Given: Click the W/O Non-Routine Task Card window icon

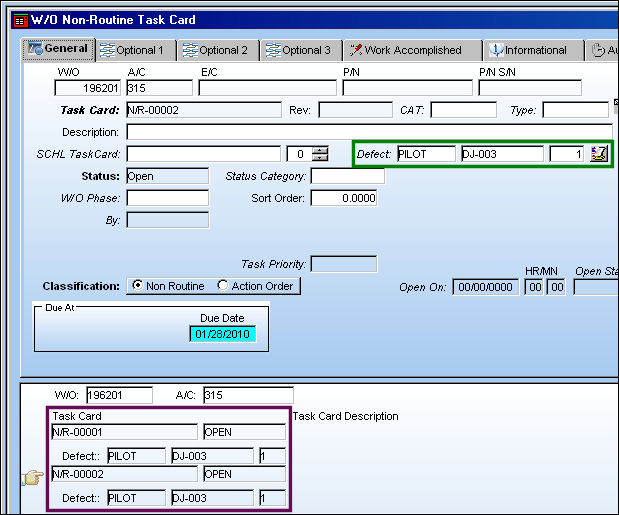Looking at the screenshot, I should pos(21,20).
